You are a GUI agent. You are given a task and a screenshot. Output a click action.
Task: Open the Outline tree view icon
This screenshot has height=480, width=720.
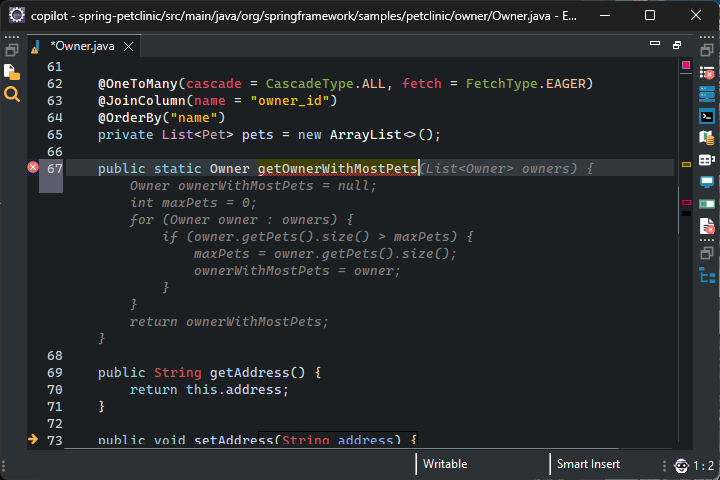tap(707, 276)
